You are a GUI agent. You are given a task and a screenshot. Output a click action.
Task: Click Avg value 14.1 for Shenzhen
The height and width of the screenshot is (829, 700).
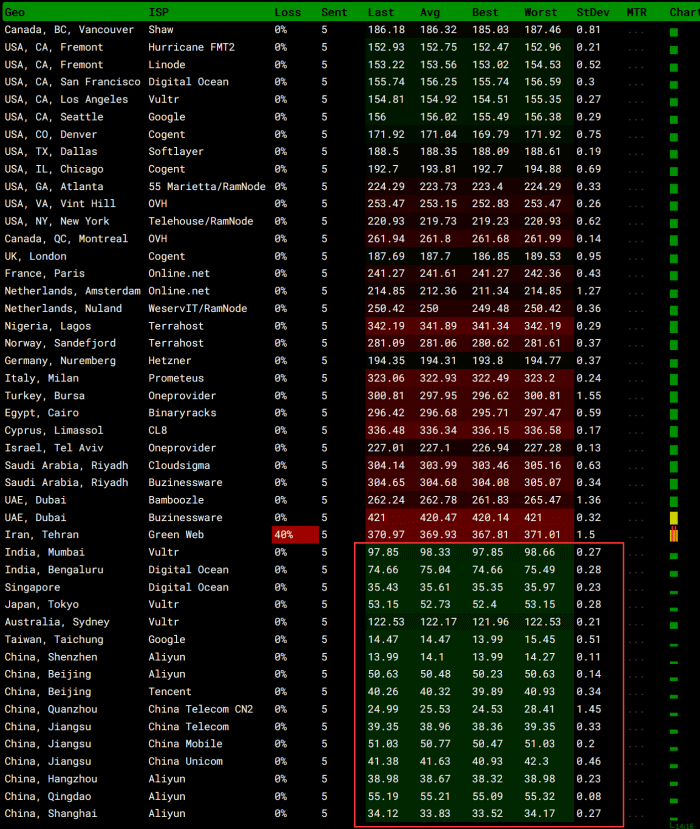[432, 657]
